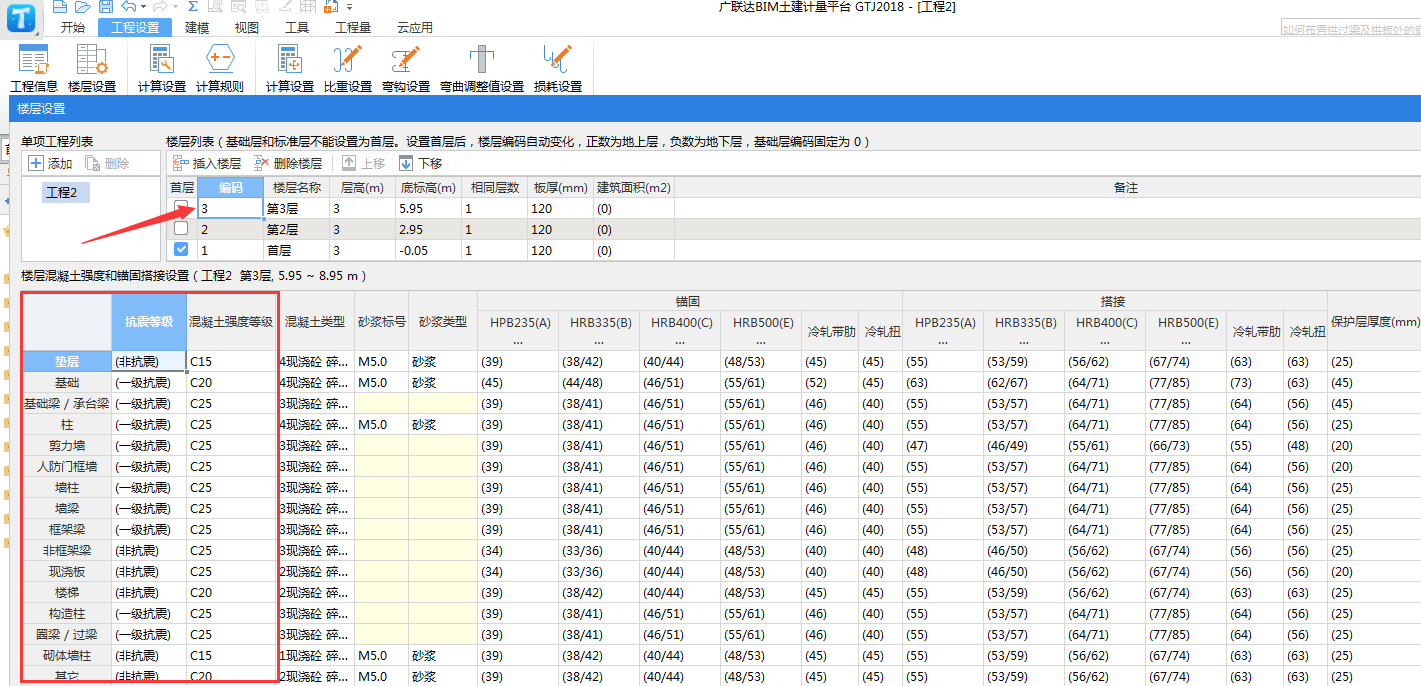Click the greyed 删除 button in project list
The height and width of the screenshot is (686, 1421).
click(x=107, y=163)
